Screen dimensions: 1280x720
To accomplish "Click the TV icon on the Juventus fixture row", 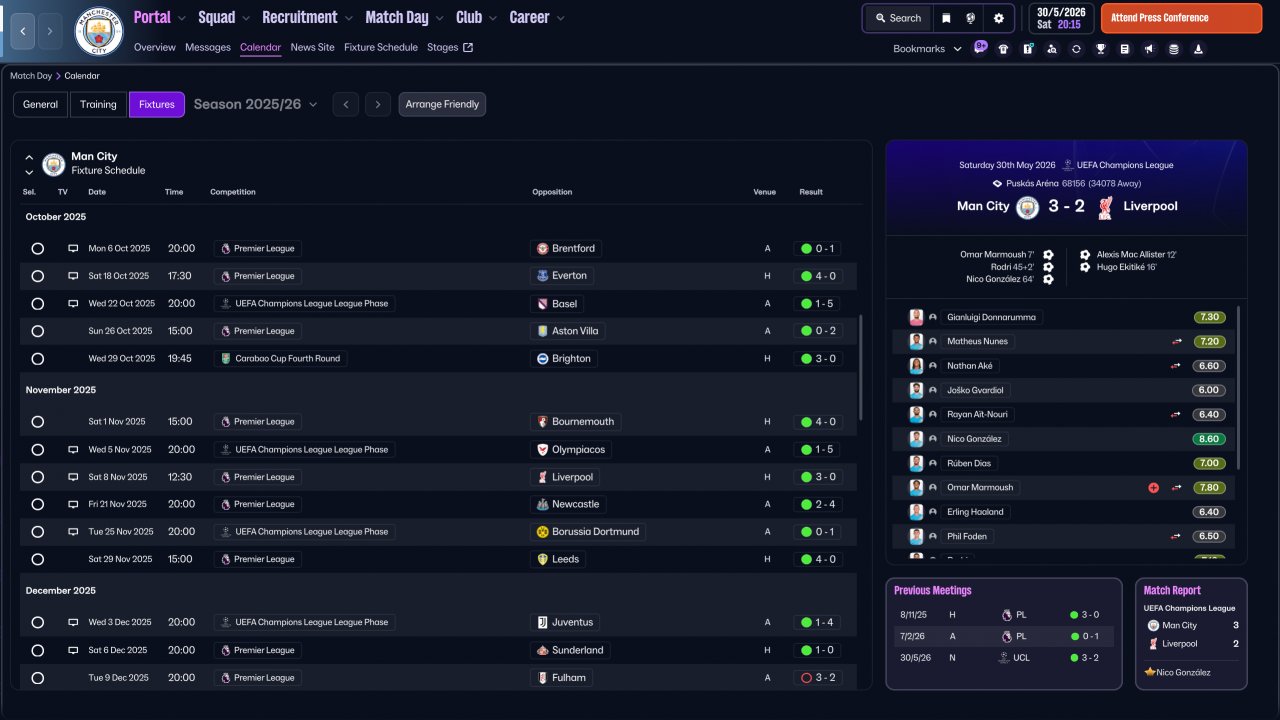I will pyautogui.click(x=73, y=622).
